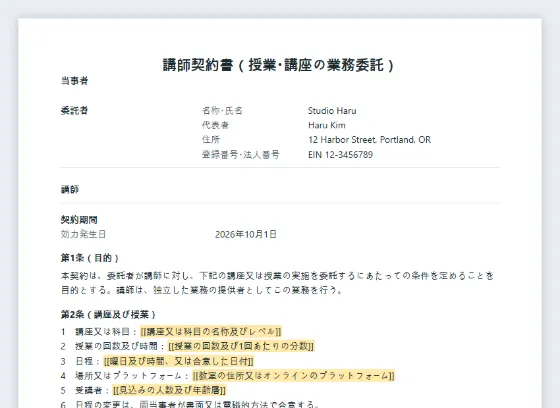Click the 効力発生日 label
This screenshot has width=560, height=408.
[83, 234]
